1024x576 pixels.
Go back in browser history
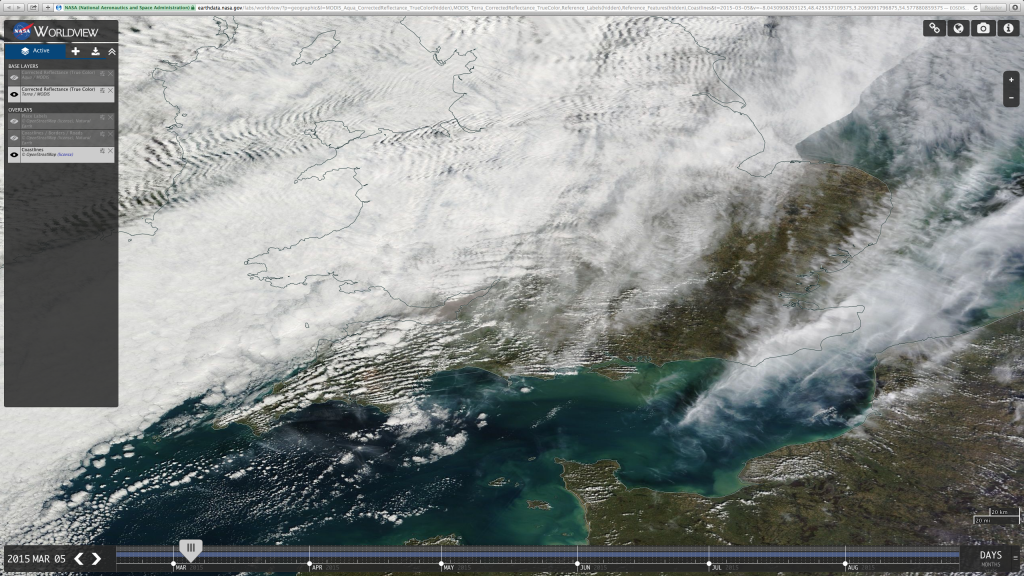click(x=9, y=7)
